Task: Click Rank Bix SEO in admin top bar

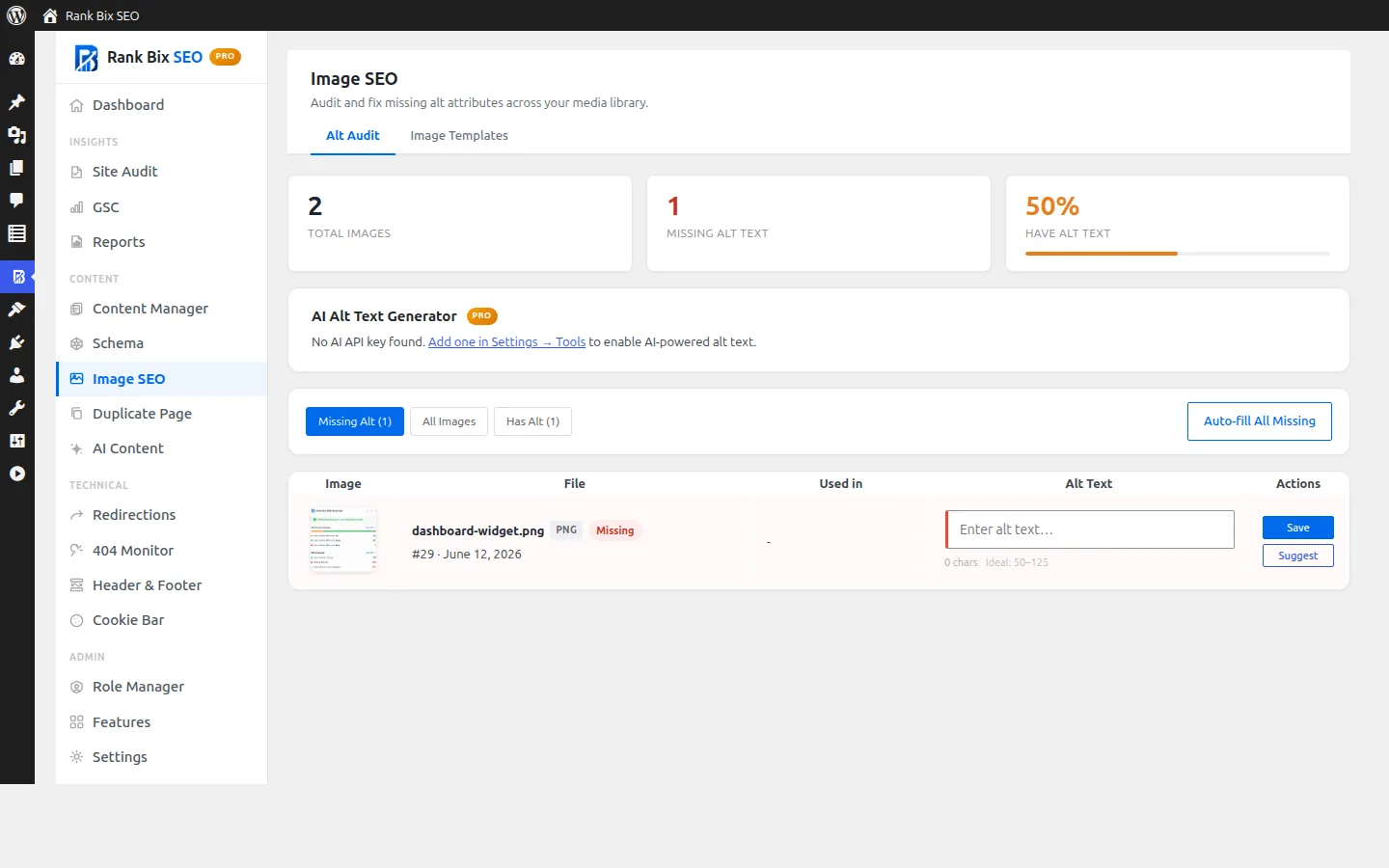Action: [102, 15]
